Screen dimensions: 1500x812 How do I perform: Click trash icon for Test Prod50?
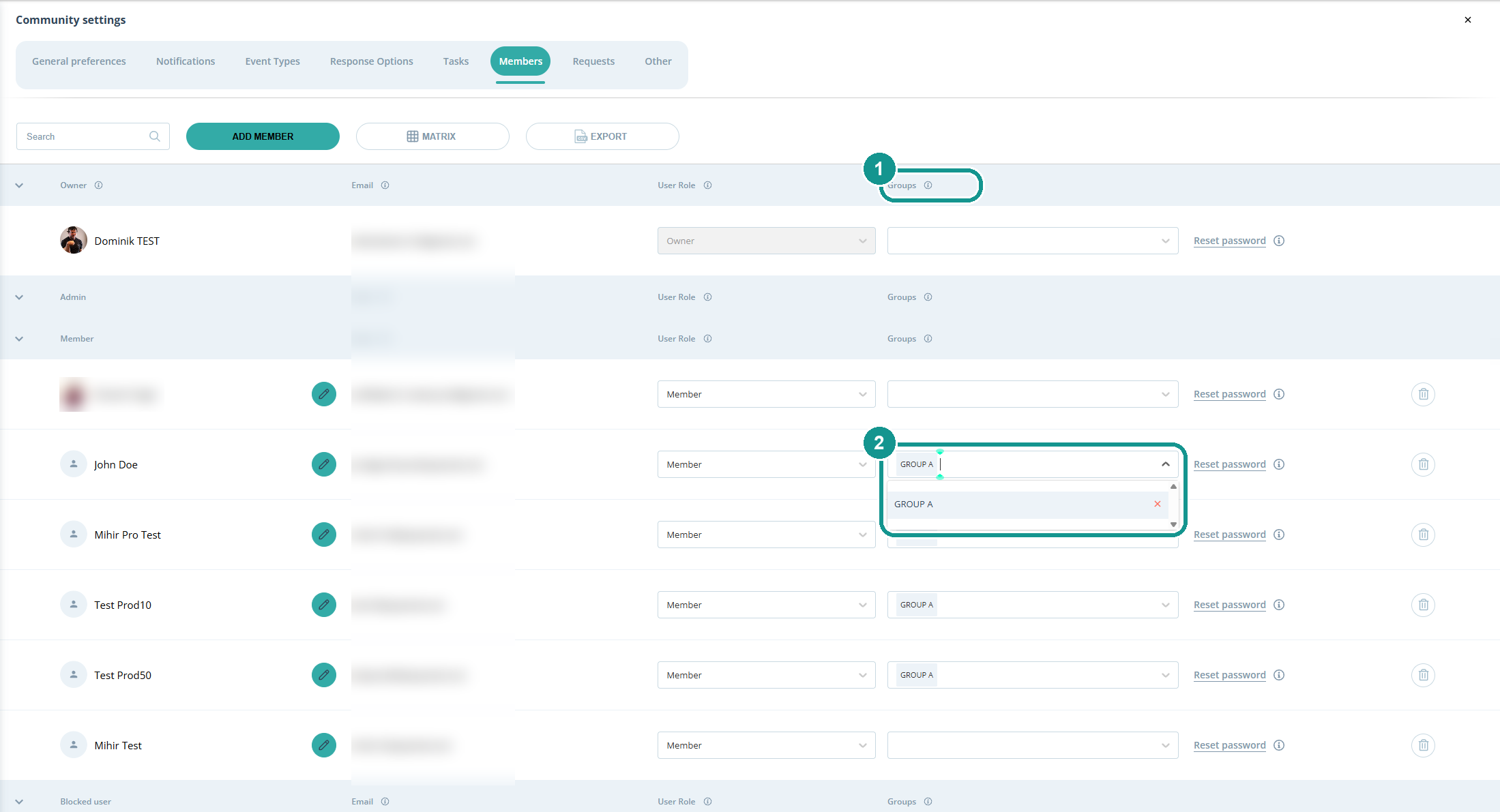coord(1423,675)
